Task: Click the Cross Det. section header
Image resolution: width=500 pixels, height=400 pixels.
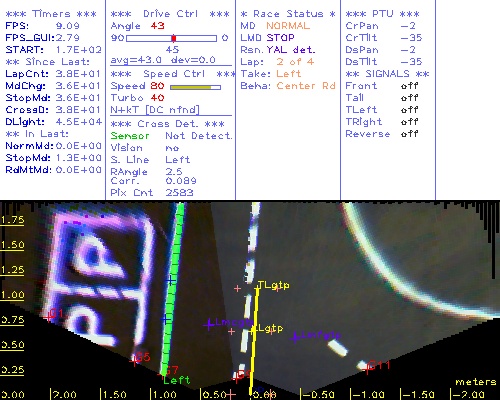Action: (168, 124)
